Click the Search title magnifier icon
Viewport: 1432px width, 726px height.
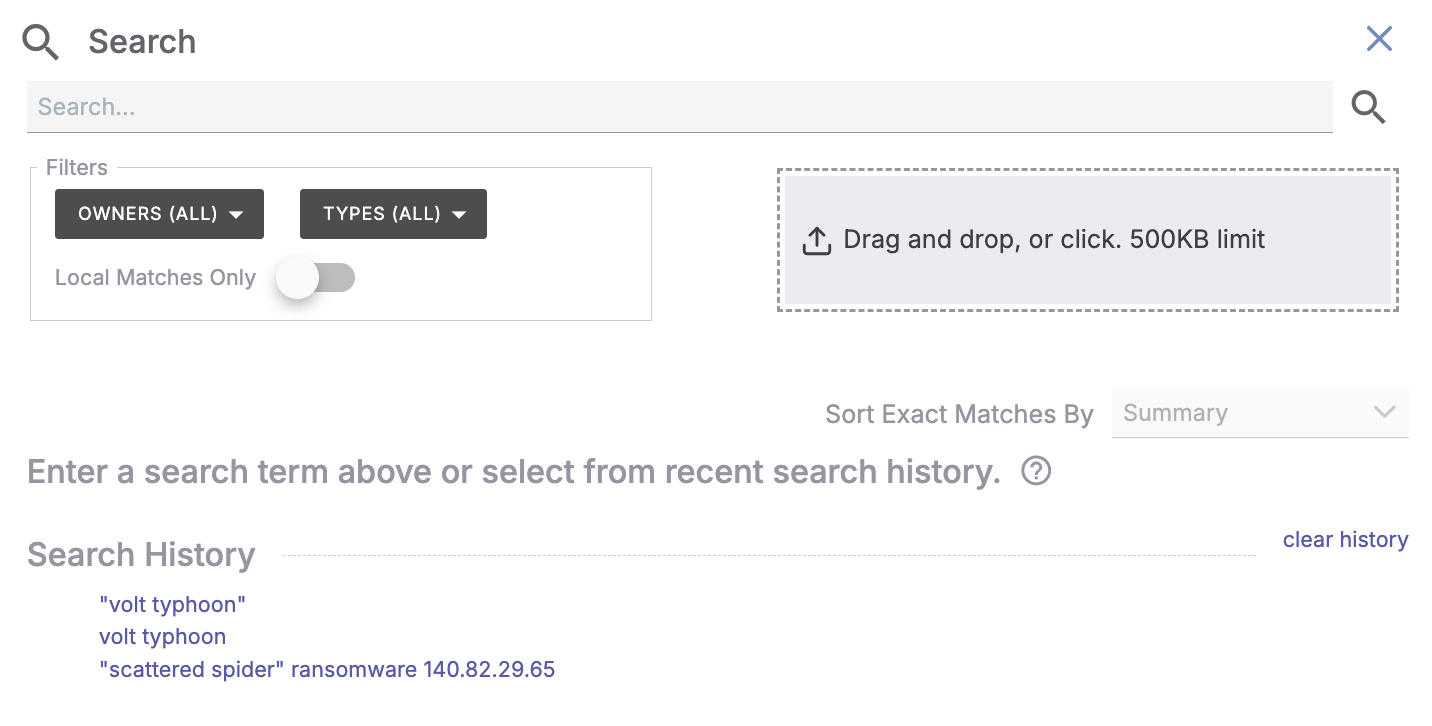42,42
